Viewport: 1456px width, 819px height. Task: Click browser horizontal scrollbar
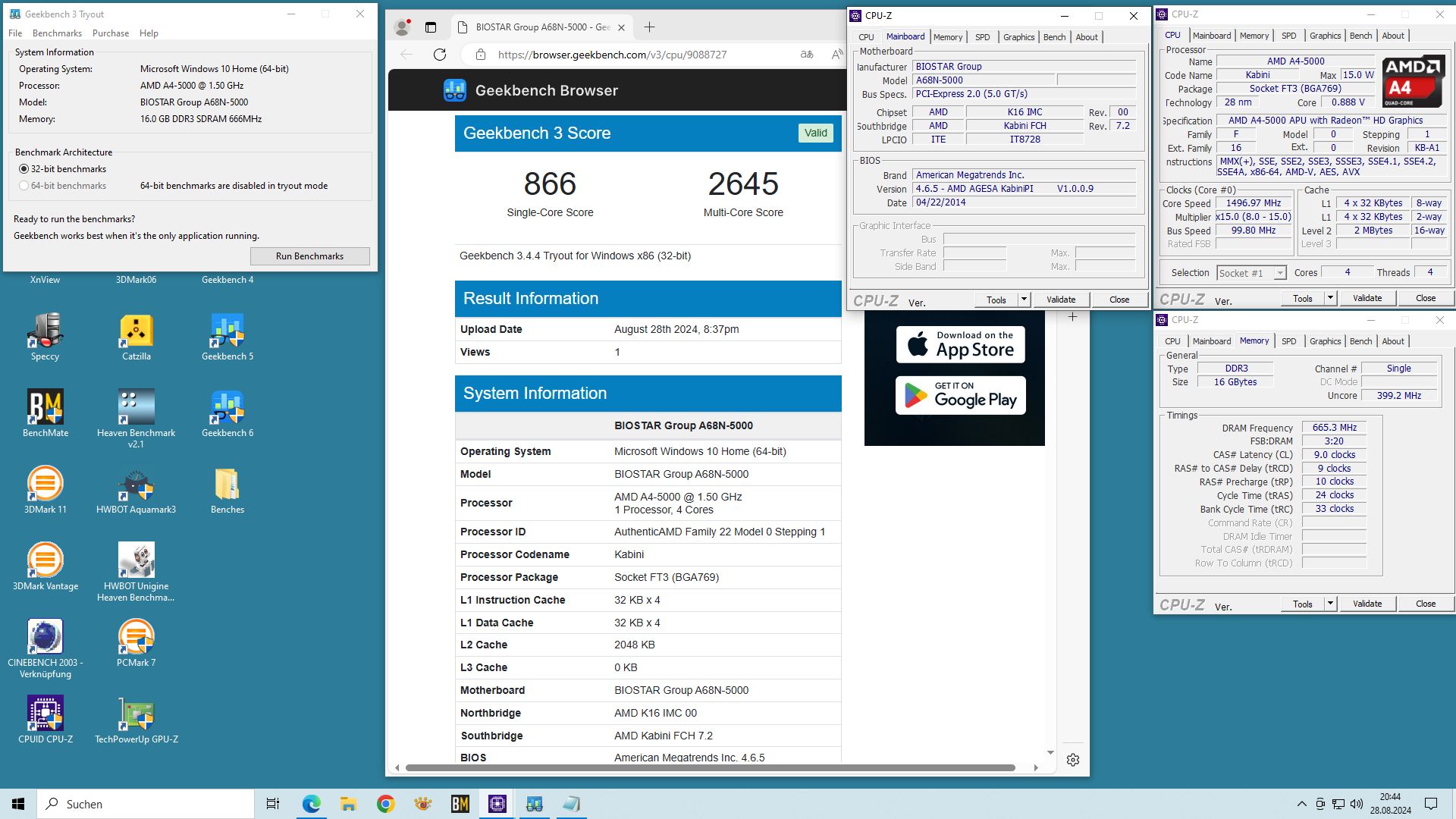[710, 767]
